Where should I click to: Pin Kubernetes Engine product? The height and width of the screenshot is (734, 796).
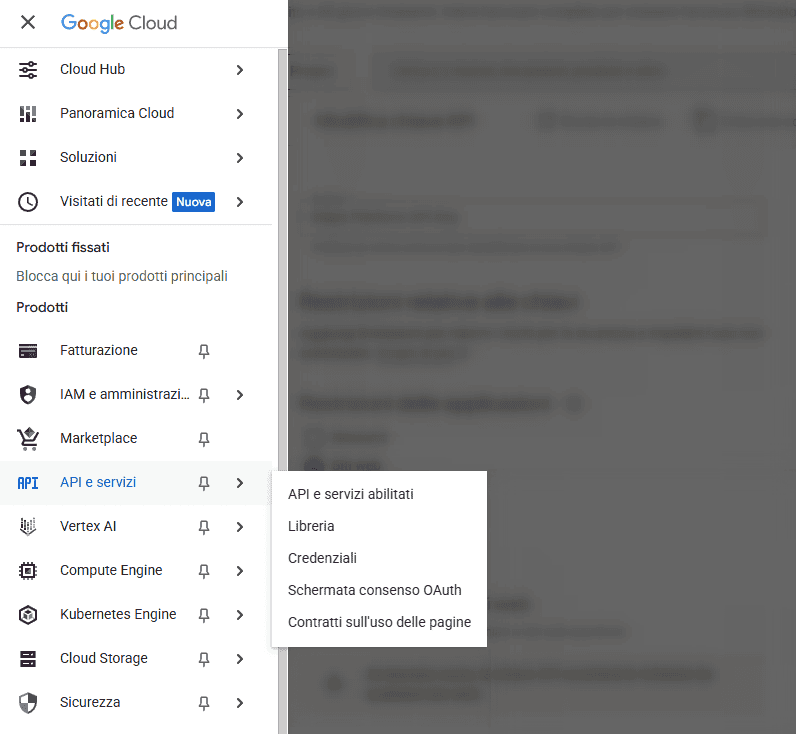click(x=204, y=615)
